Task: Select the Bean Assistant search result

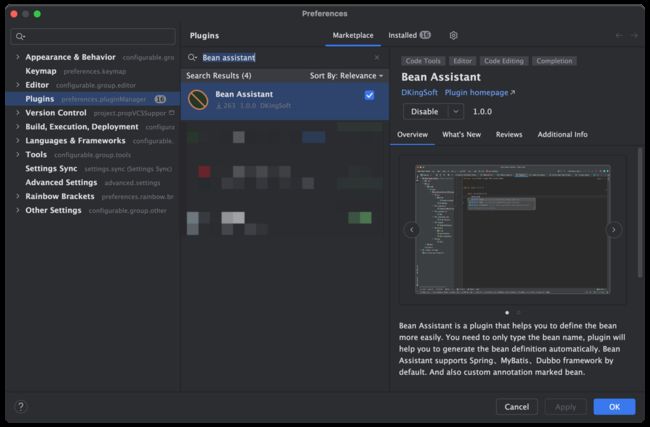Action: point(285,101)
